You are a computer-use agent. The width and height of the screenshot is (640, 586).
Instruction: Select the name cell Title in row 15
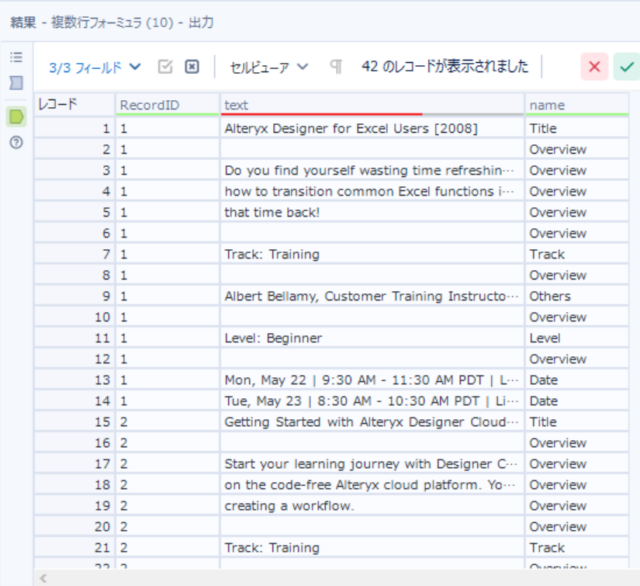click(x=577, y=422)
